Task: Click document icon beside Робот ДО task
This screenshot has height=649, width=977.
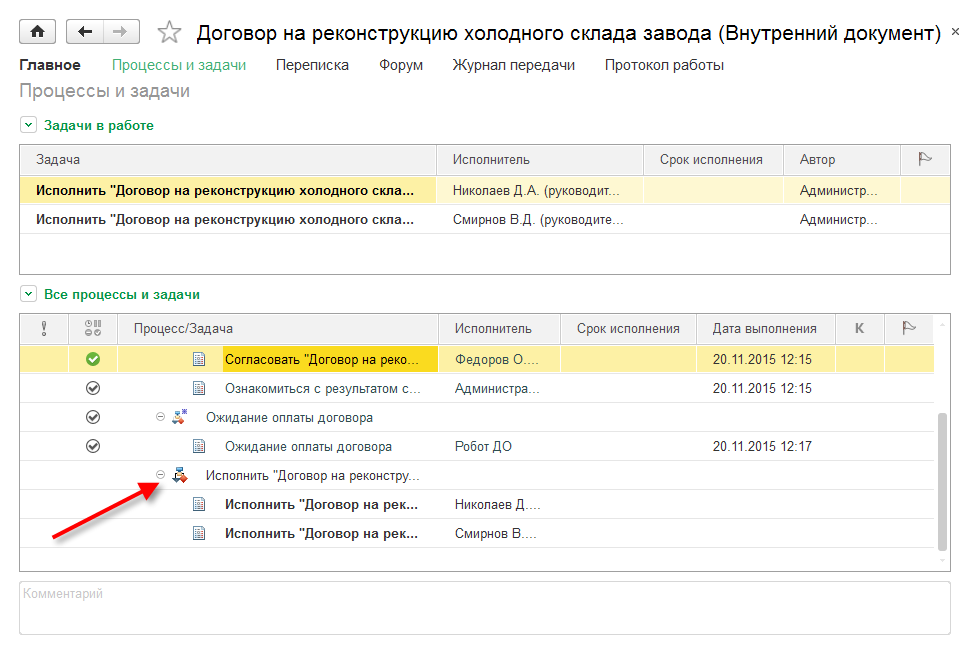Action: coord(199,446)
